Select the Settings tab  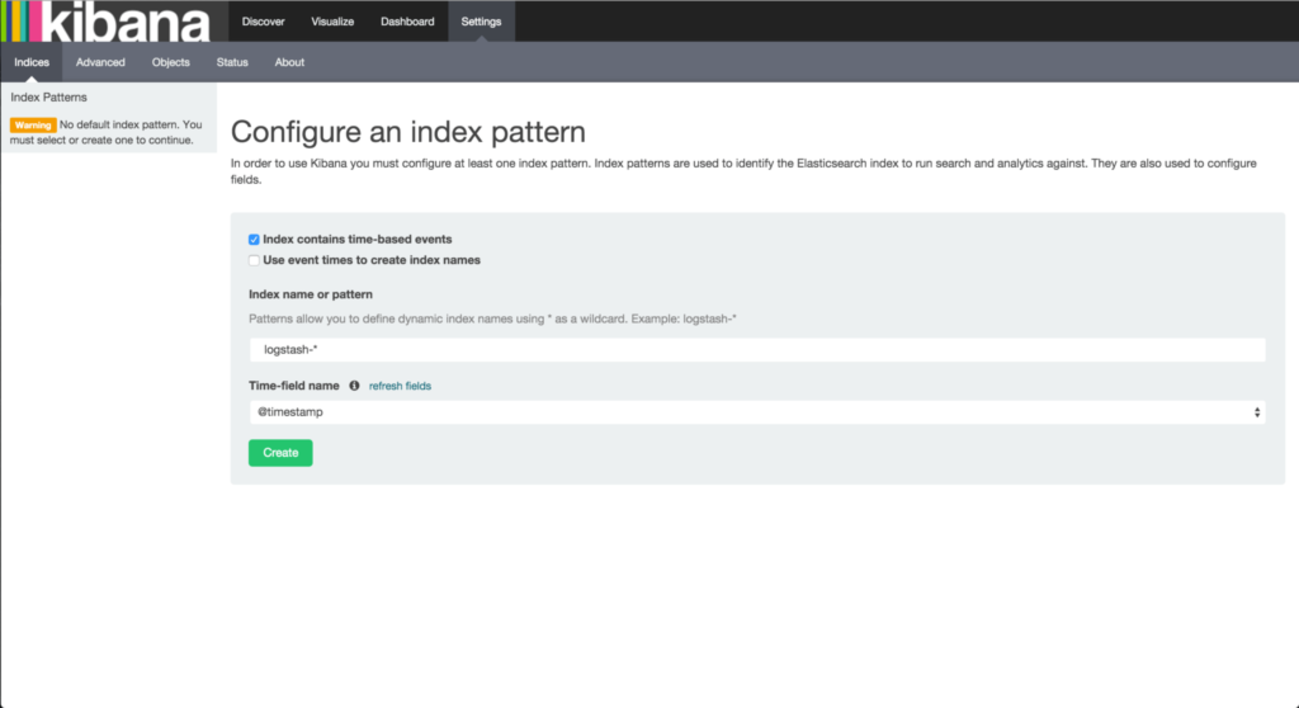[x=481, y=22]
